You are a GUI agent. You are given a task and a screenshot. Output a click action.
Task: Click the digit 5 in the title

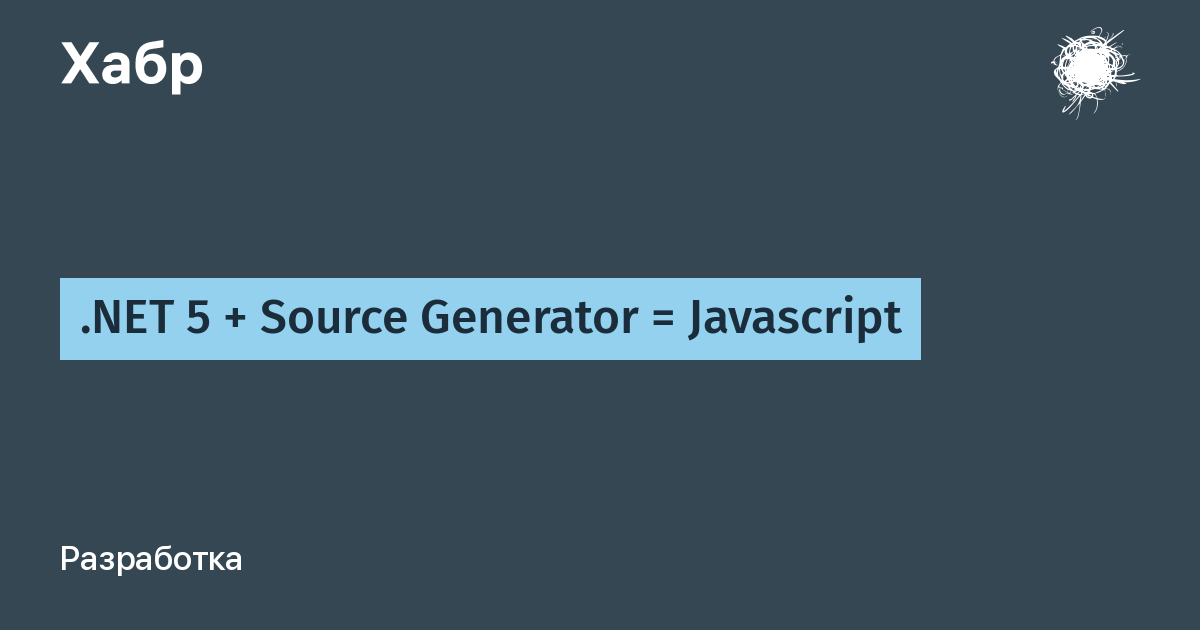[x=197, y=318]
